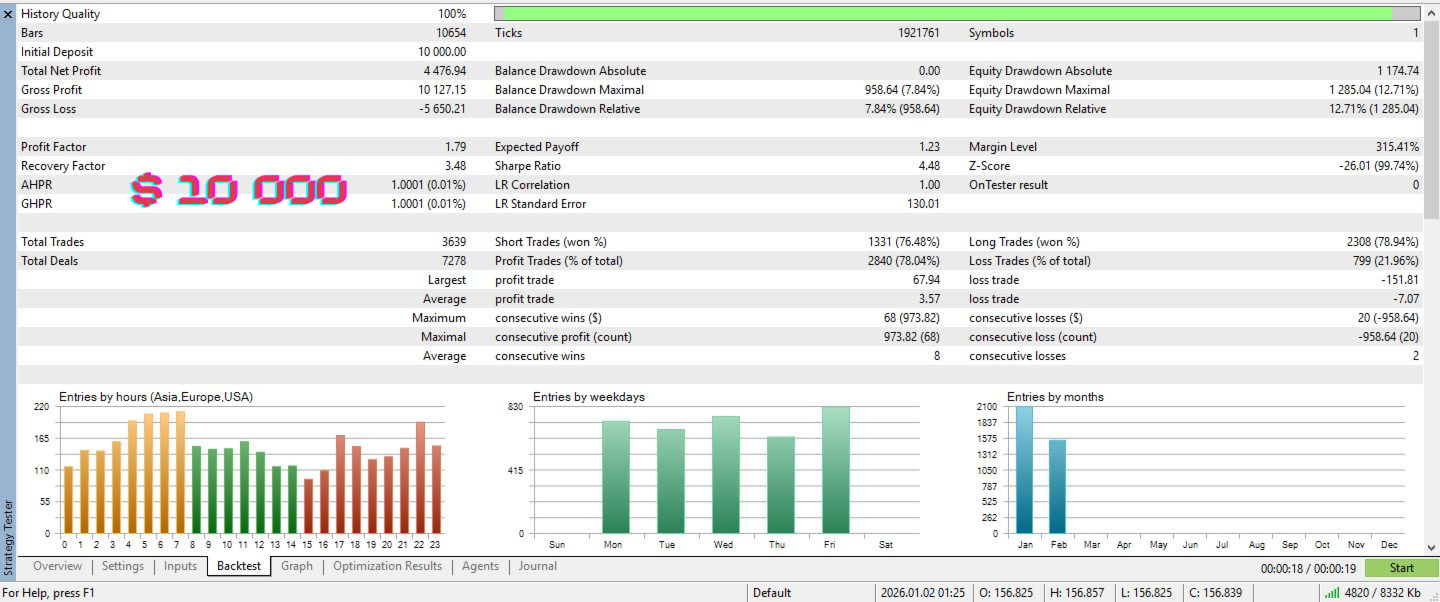The image size is (1440, 602).
Task: Click the hour 22 bar in hours chart
Action: [x=421, y=478]
